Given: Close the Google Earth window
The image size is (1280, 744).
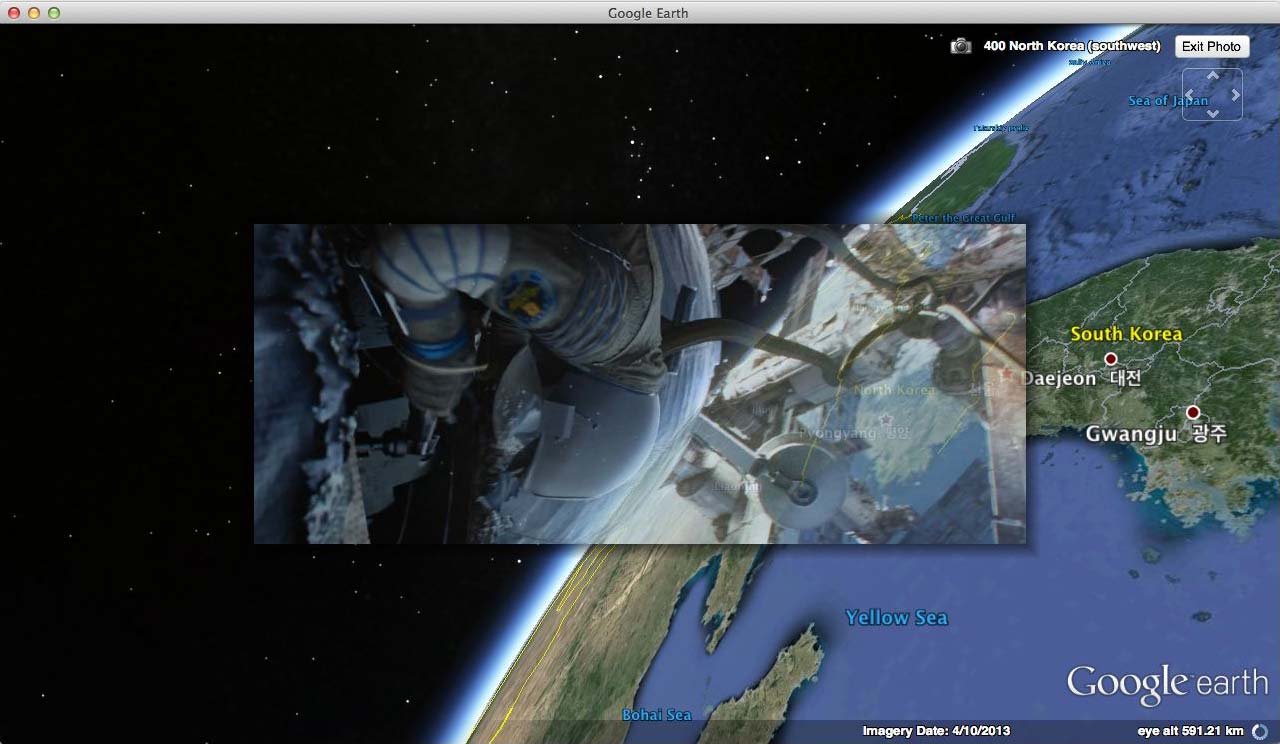Looking at the screenshot, I should [14, 13].
